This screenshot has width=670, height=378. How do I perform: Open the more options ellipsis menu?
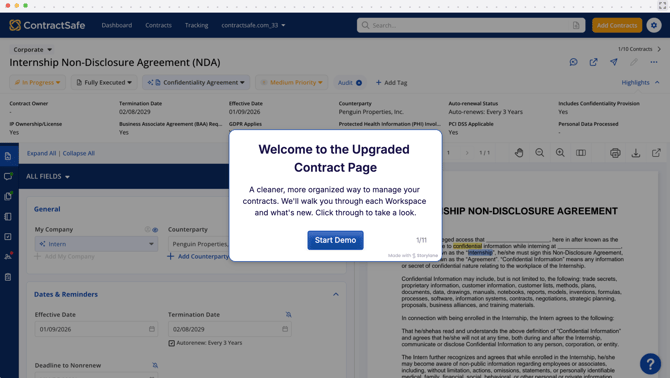[x=654, y=62]
